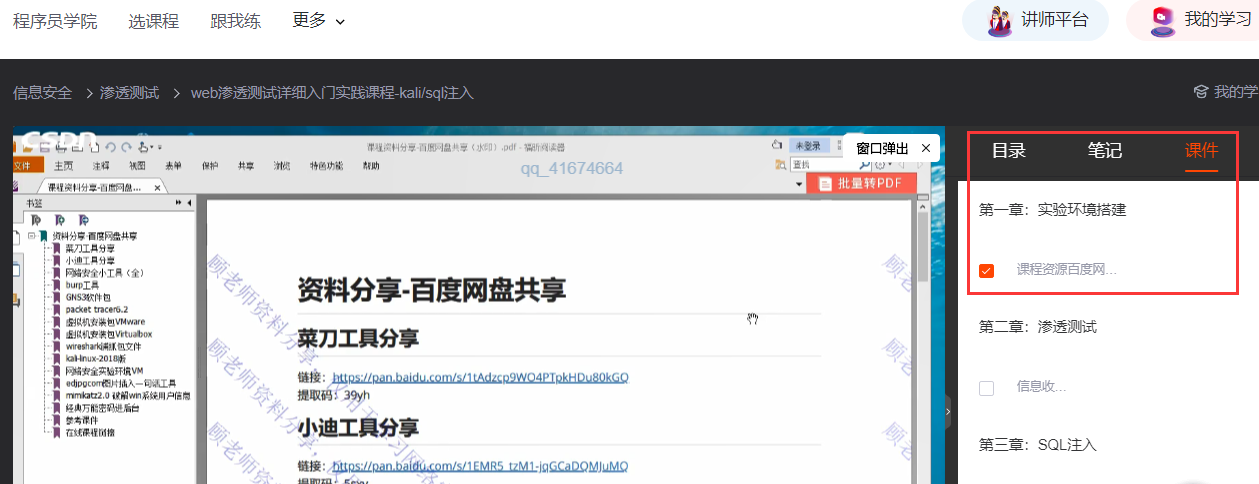
Task: Click the redo arrow in the PDF reader
Action: (126, 147)
